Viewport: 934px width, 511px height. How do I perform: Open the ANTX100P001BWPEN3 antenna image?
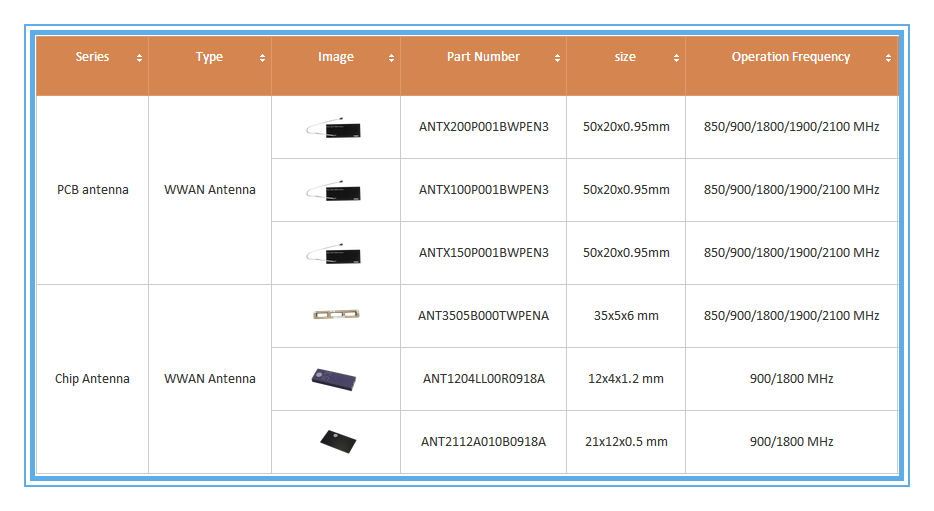[335, 190]
